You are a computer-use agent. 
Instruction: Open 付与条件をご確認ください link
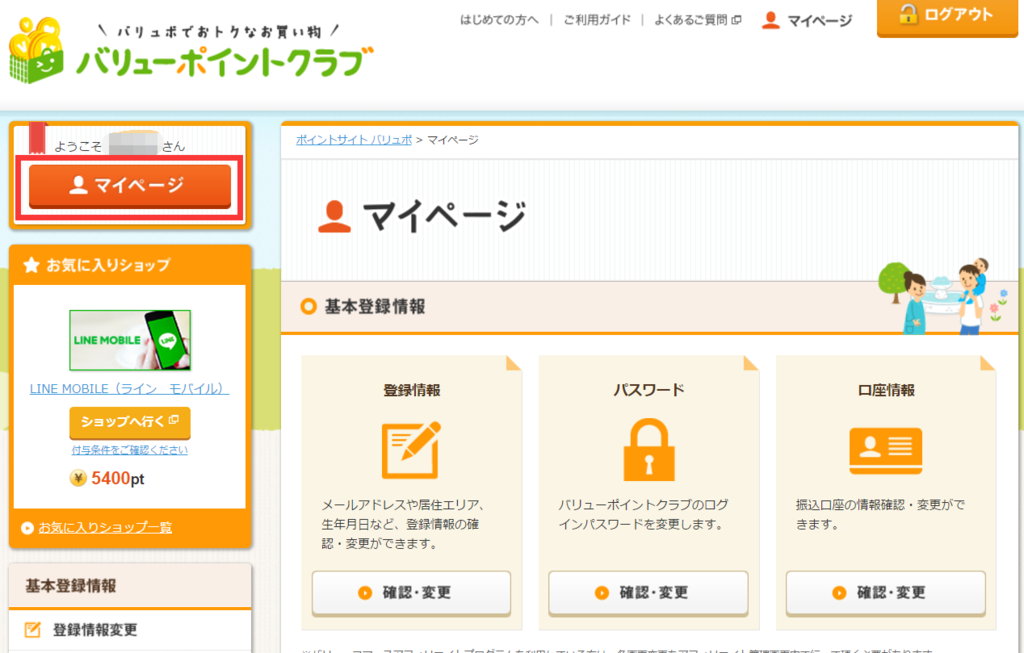(x=129, y=450)
